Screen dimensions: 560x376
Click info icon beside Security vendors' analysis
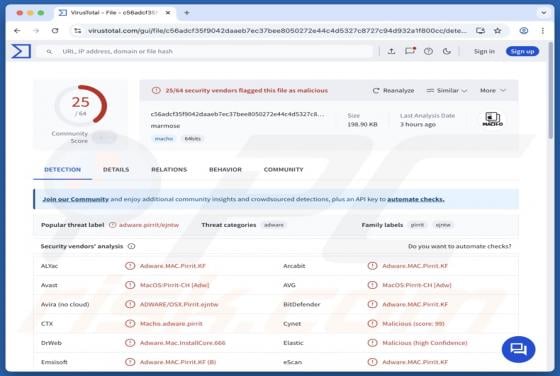[131, 246]
